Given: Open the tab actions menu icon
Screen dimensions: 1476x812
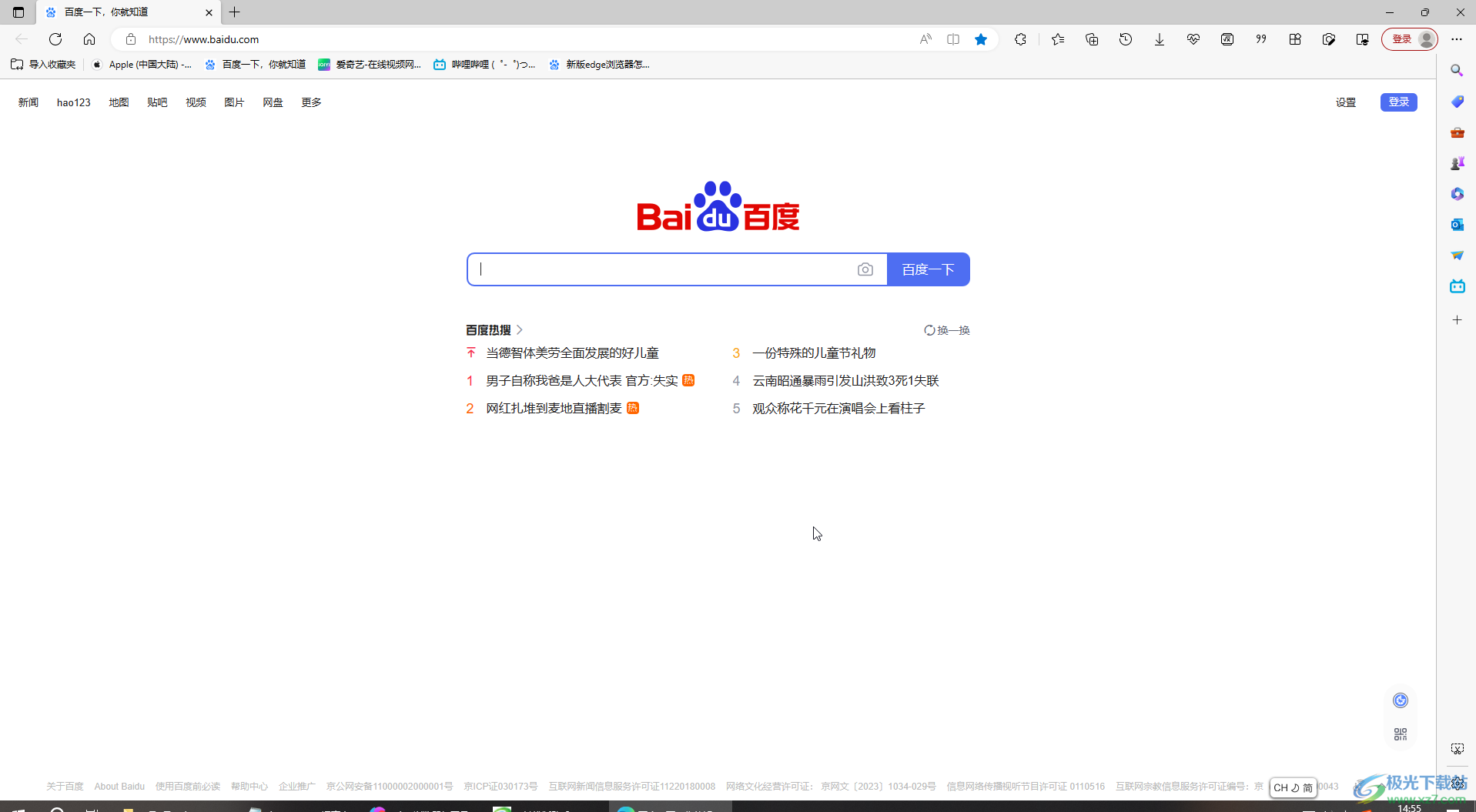Looking at the screenshot, I should 18,12.
